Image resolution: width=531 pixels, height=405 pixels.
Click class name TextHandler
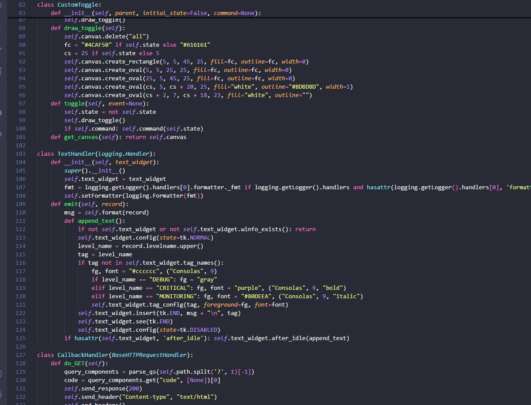76,154
